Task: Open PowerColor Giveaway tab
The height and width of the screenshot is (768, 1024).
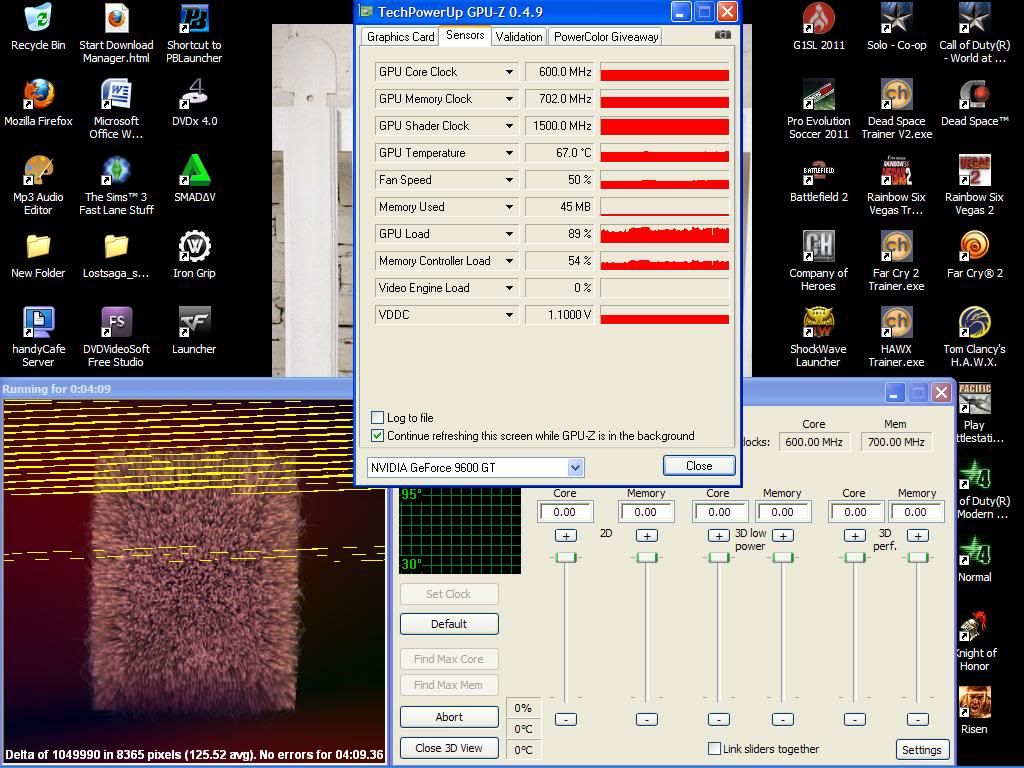Action: (606, 37)
